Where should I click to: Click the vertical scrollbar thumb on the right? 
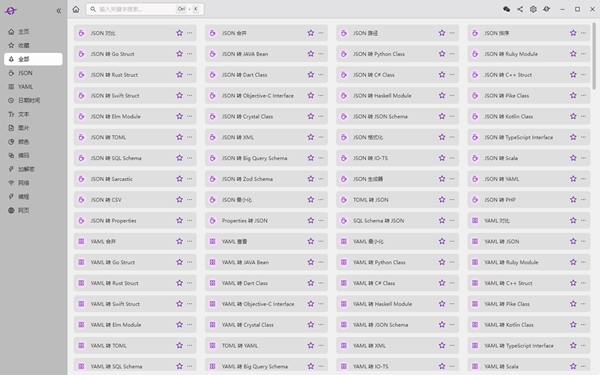pos(594,56)
